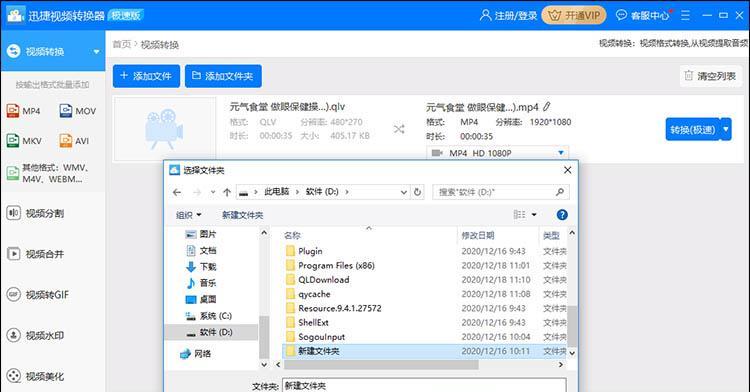This screenshot has width=750, height=392.
Task: Edit output filename with pencil icon
Action: pyautogui.click(x=547, y=107)
